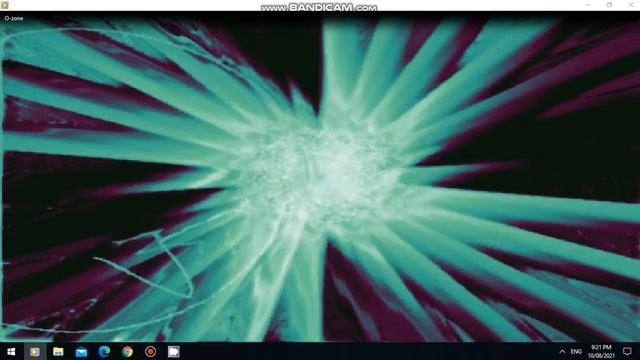The width and height of the screenshot is (640, 360).
Task: Click the white window icon on taskbar
Action: click(173, 351)
